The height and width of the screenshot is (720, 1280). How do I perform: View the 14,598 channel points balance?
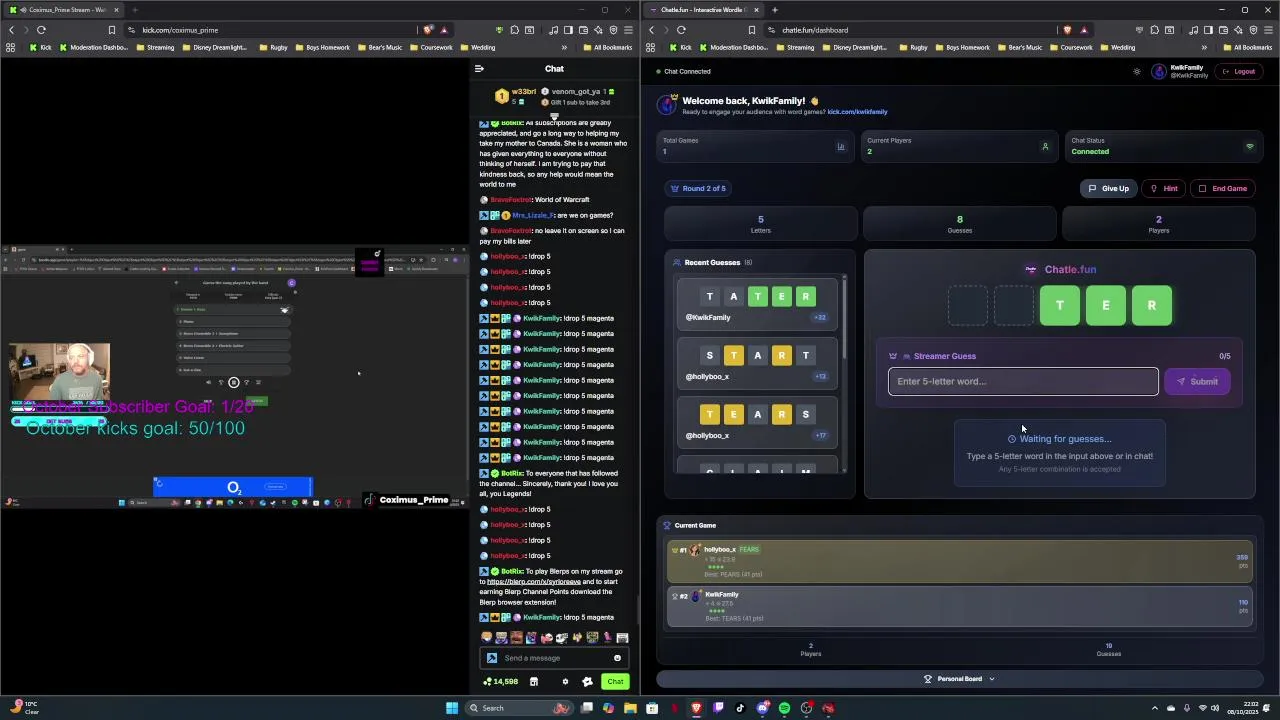point(500,682)
